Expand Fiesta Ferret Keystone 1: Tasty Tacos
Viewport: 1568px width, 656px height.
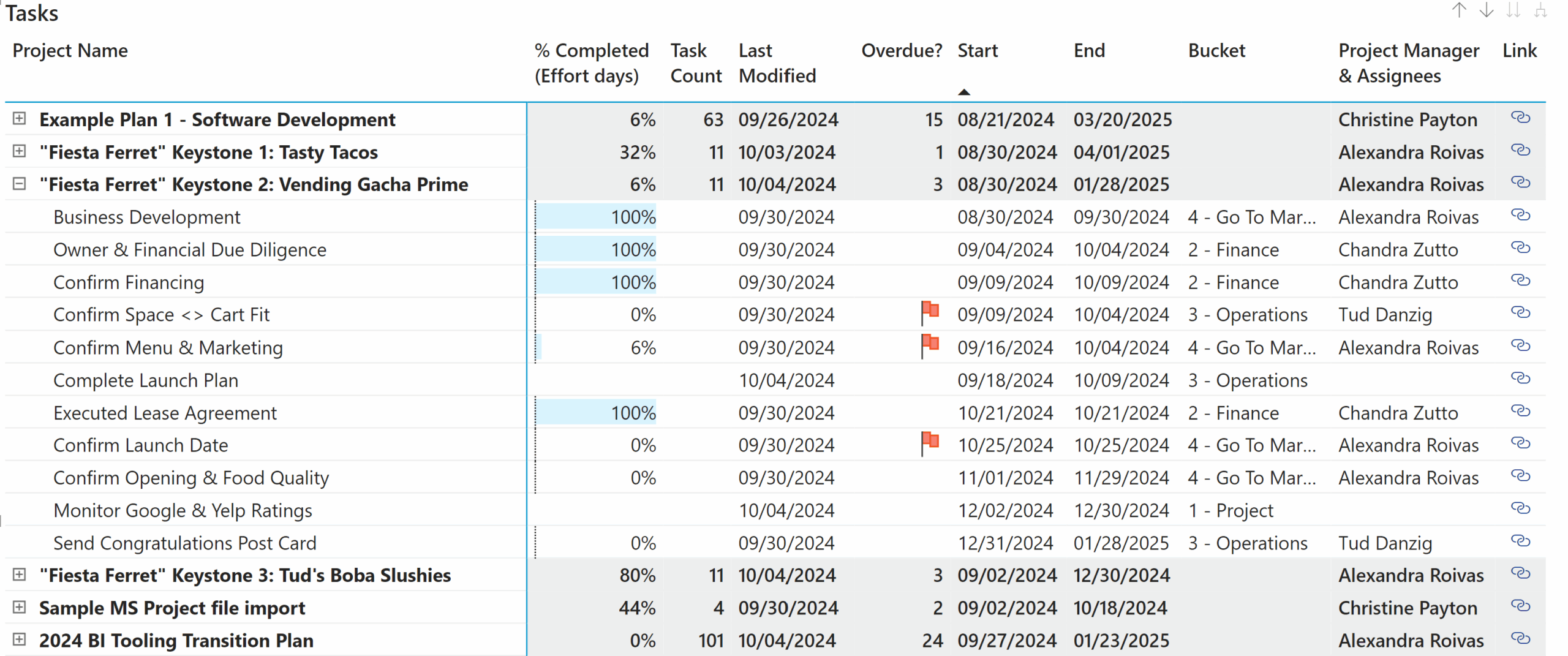click(x=19, y=151)
